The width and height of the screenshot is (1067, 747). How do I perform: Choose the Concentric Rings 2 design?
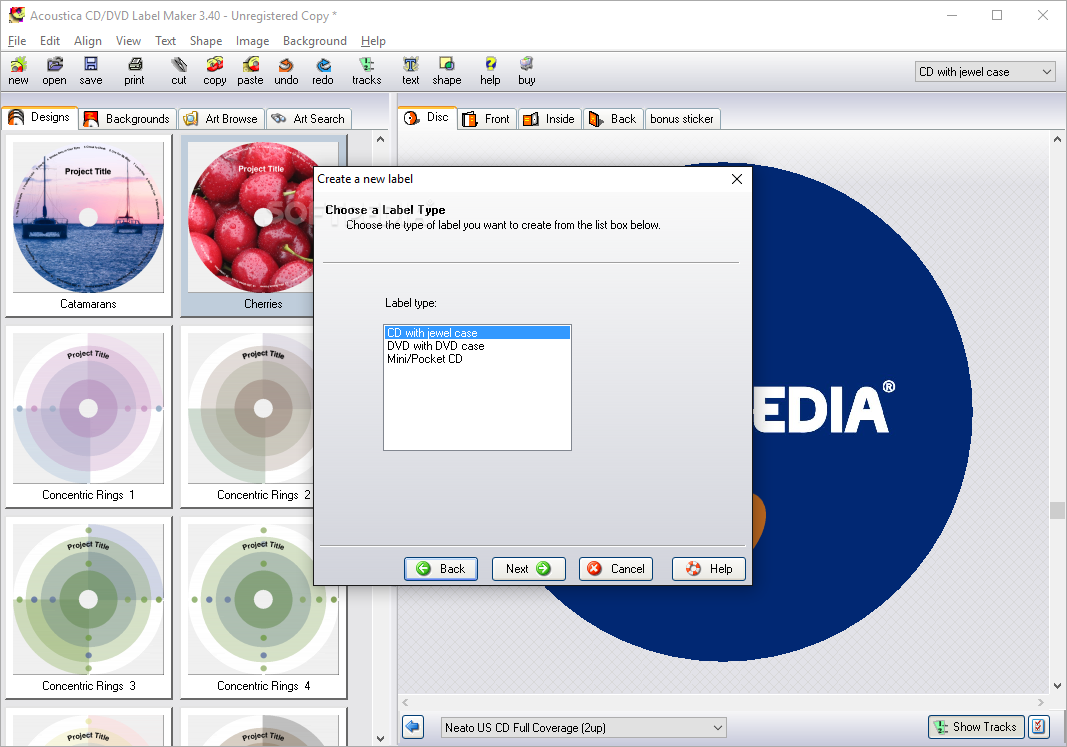[248, 416]
